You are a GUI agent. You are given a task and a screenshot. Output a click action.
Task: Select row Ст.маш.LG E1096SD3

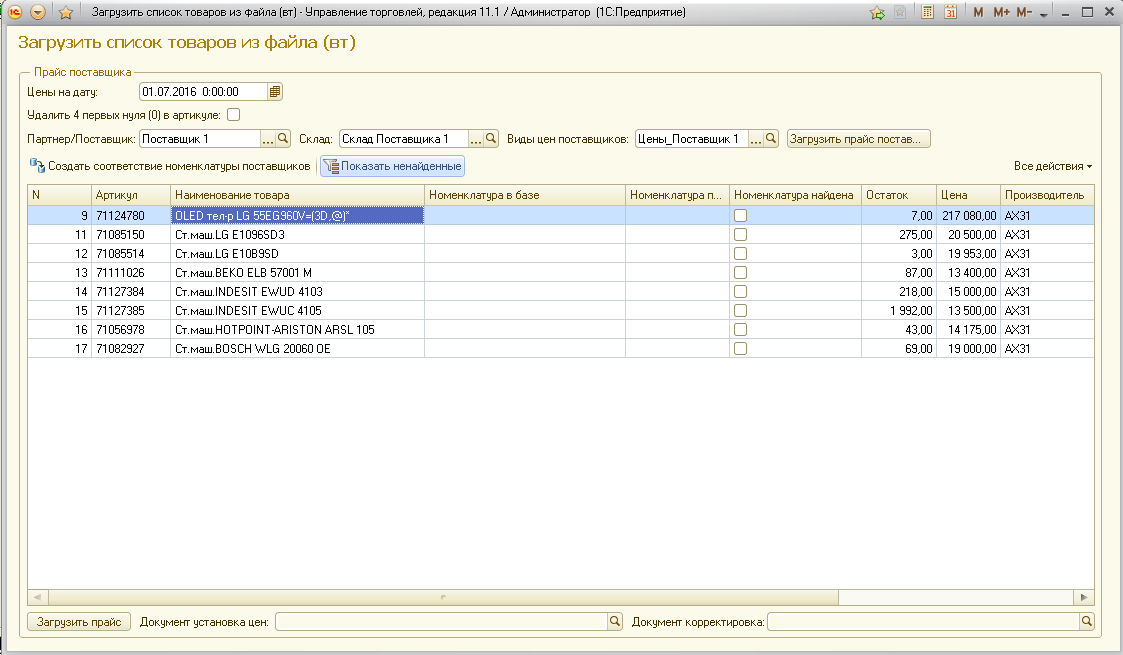pyautogui.click(x=561, y=235)
